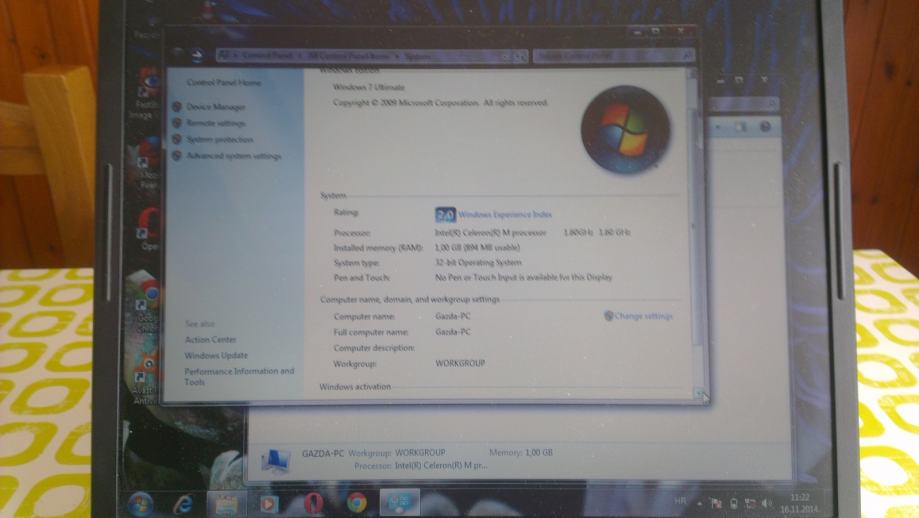Image resolution: width=919 pixels, height=518 pixels.
Task: Open Action Center under See also
Action: coord(210,340)
